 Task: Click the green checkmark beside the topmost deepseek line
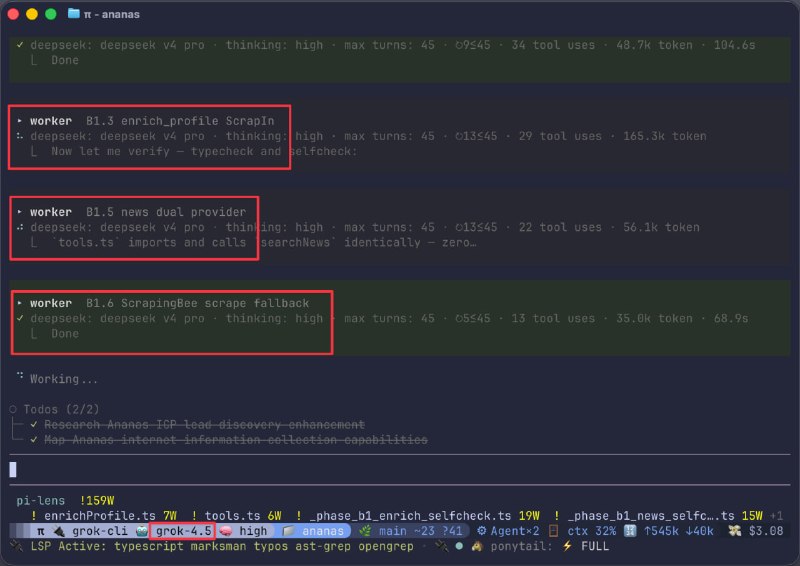point(20,45)
